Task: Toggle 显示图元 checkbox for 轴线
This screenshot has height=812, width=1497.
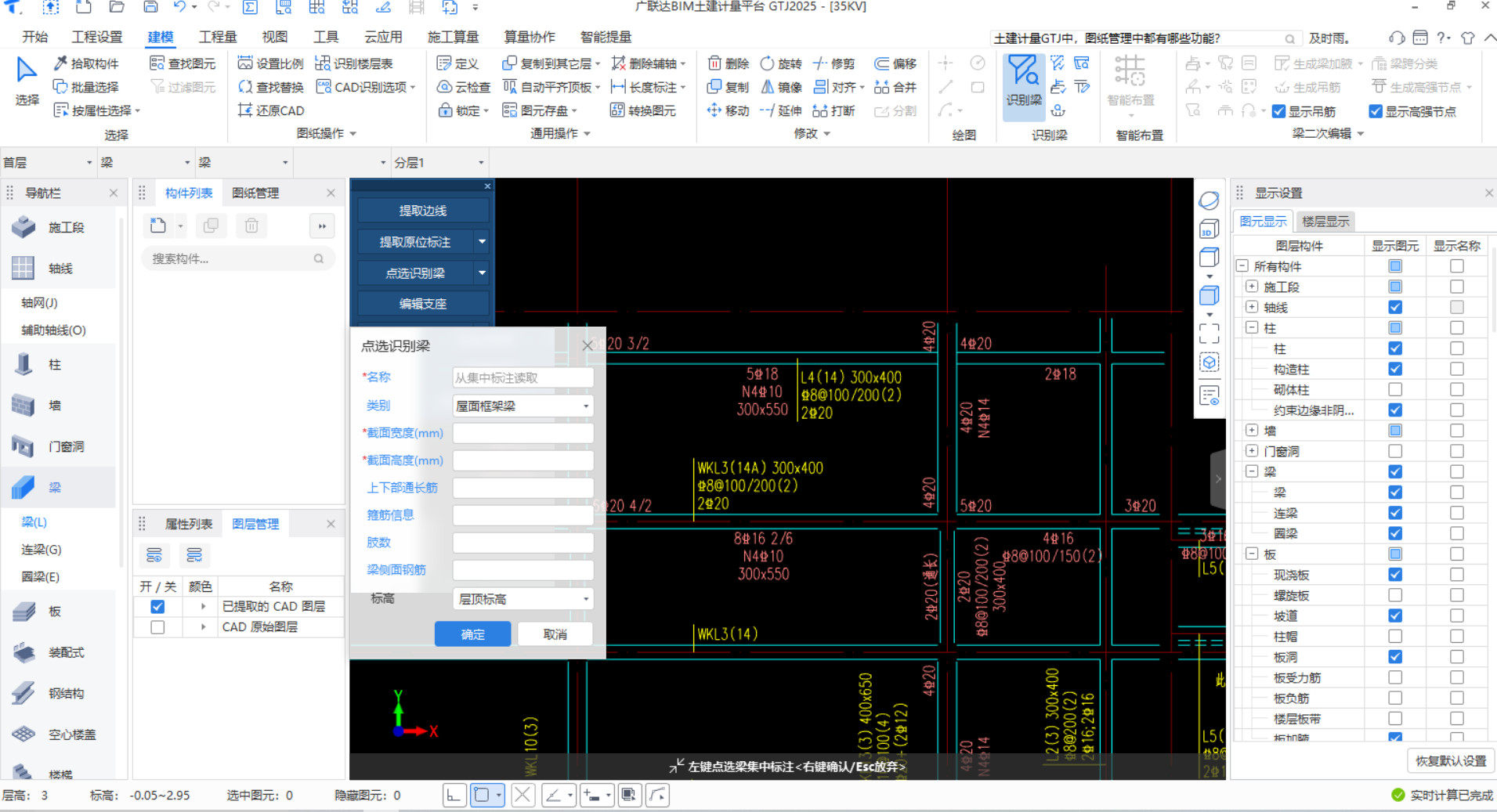Action: (1395, 307)
